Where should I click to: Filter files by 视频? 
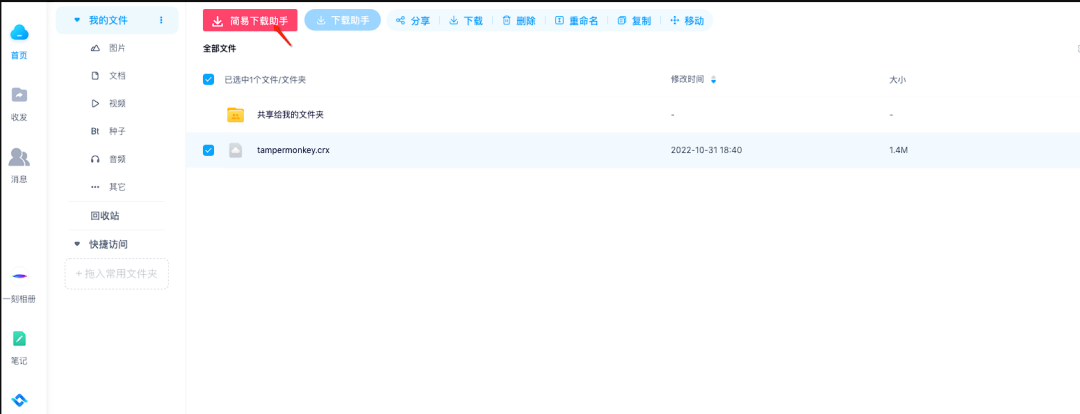click(116, 103)
